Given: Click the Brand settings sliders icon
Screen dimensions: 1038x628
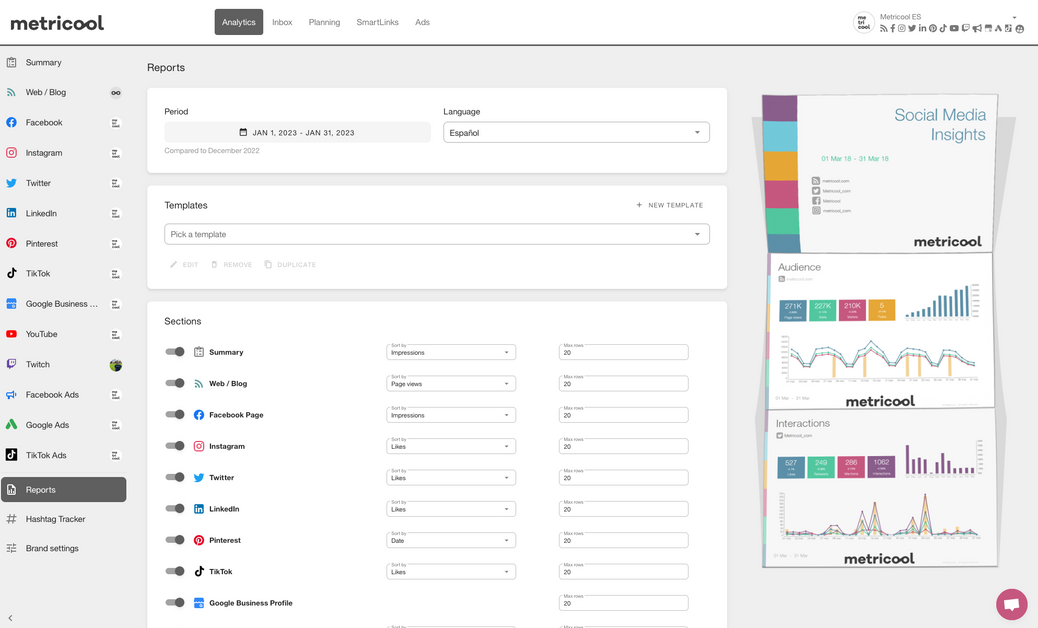Looking at the screenshot, I should 11,548.
